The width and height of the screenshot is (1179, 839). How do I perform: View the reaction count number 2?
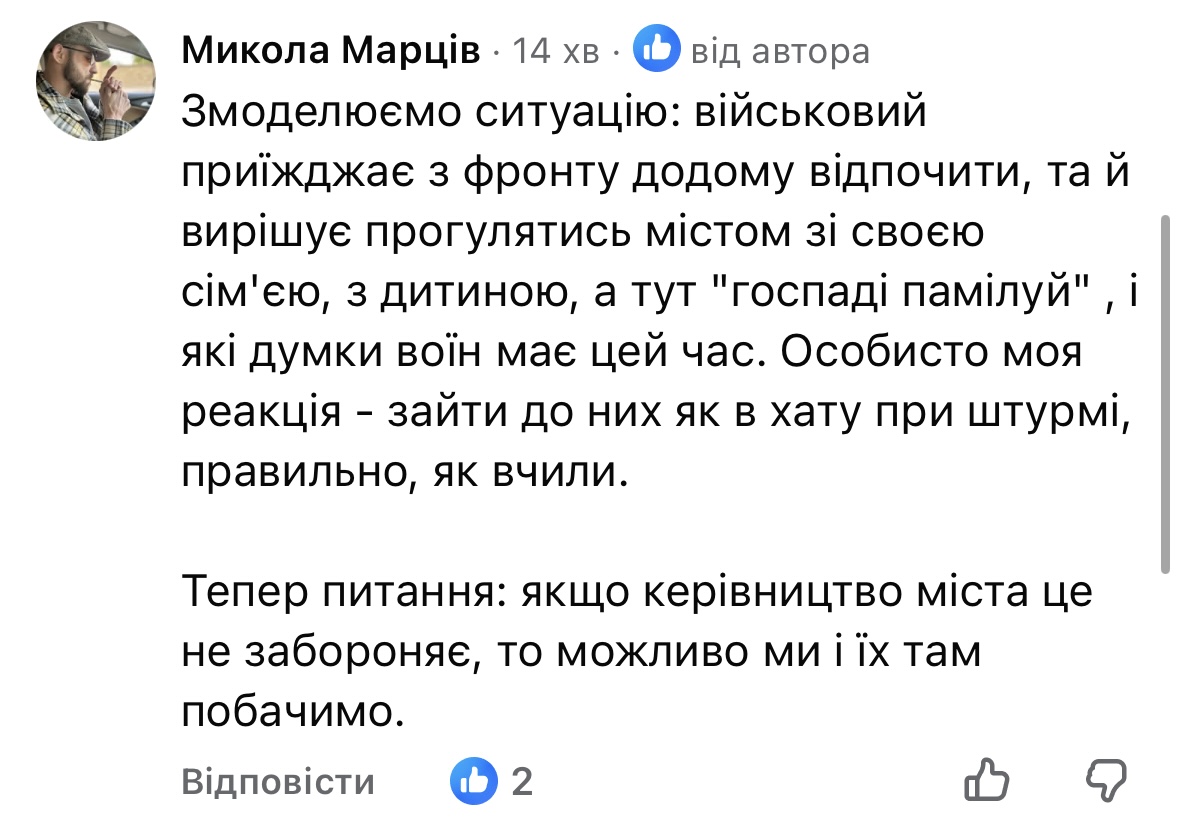click(x=521, y=781)
